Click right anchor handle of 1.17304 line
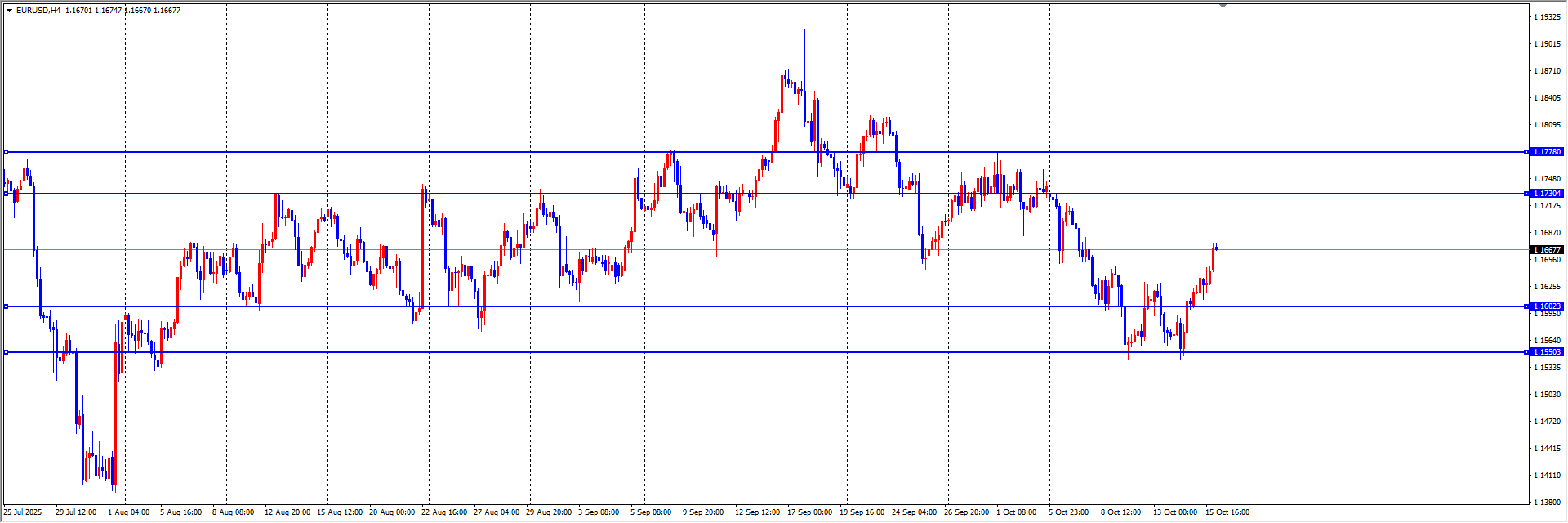The height and width of the screenshot is (523, 1568). click(x=1527, y=194)
